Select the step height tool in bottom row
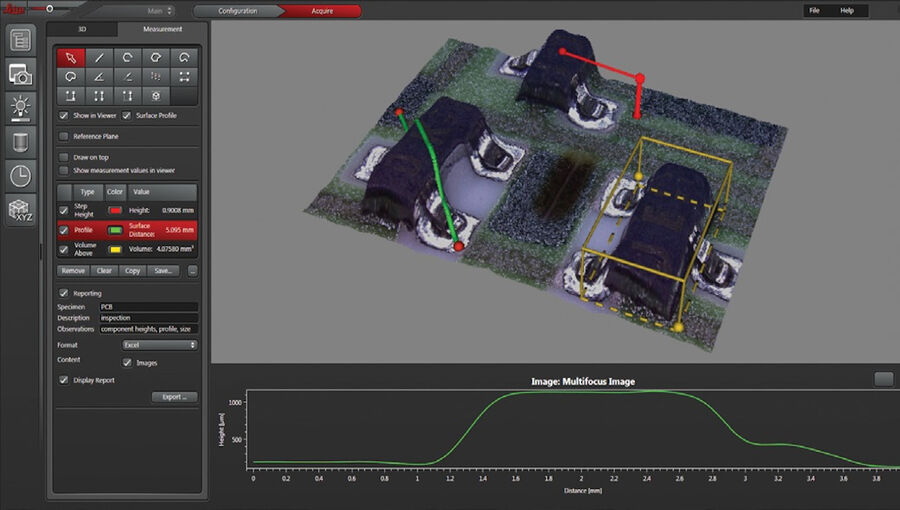This screenshot has width=900, height=510. (71, 96)
